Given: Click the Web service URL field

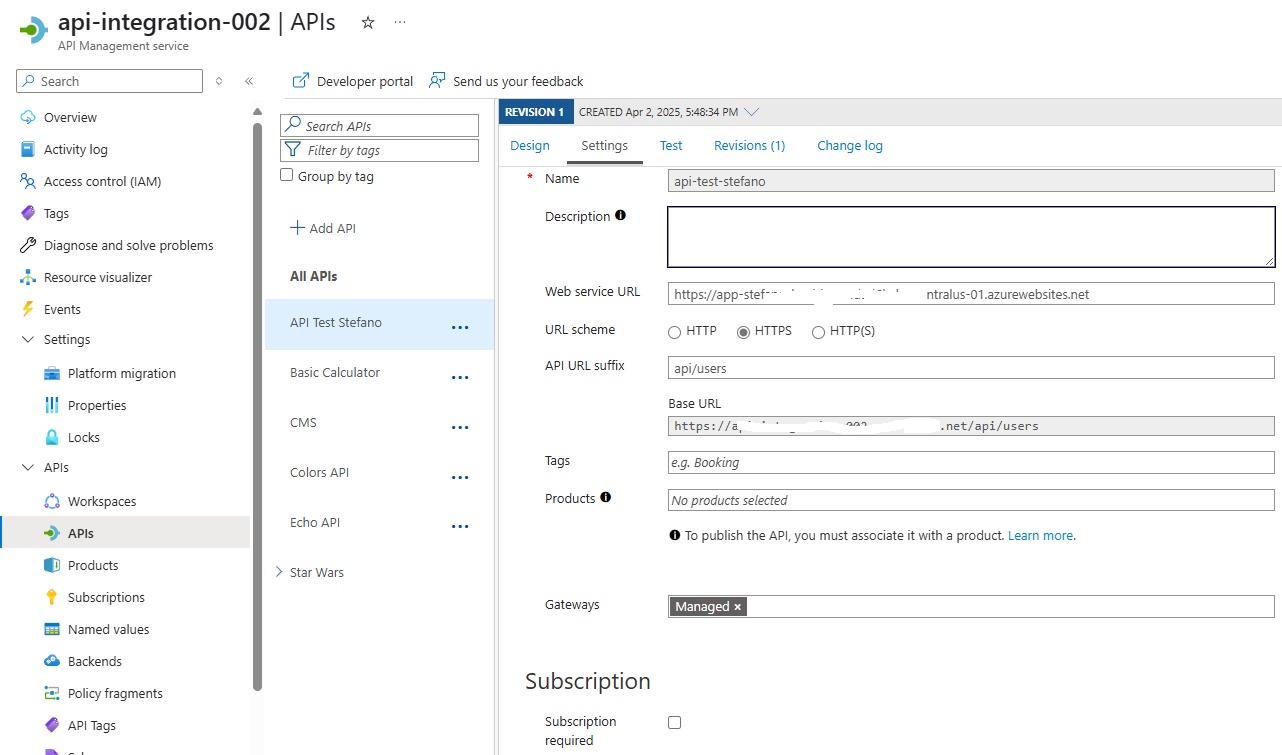Looking at the screenshot, I should click(971, 294).
